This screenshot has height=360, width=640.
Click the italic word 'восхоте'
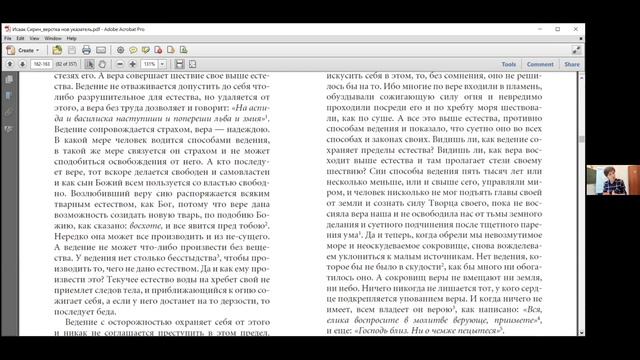click(145, 225)
